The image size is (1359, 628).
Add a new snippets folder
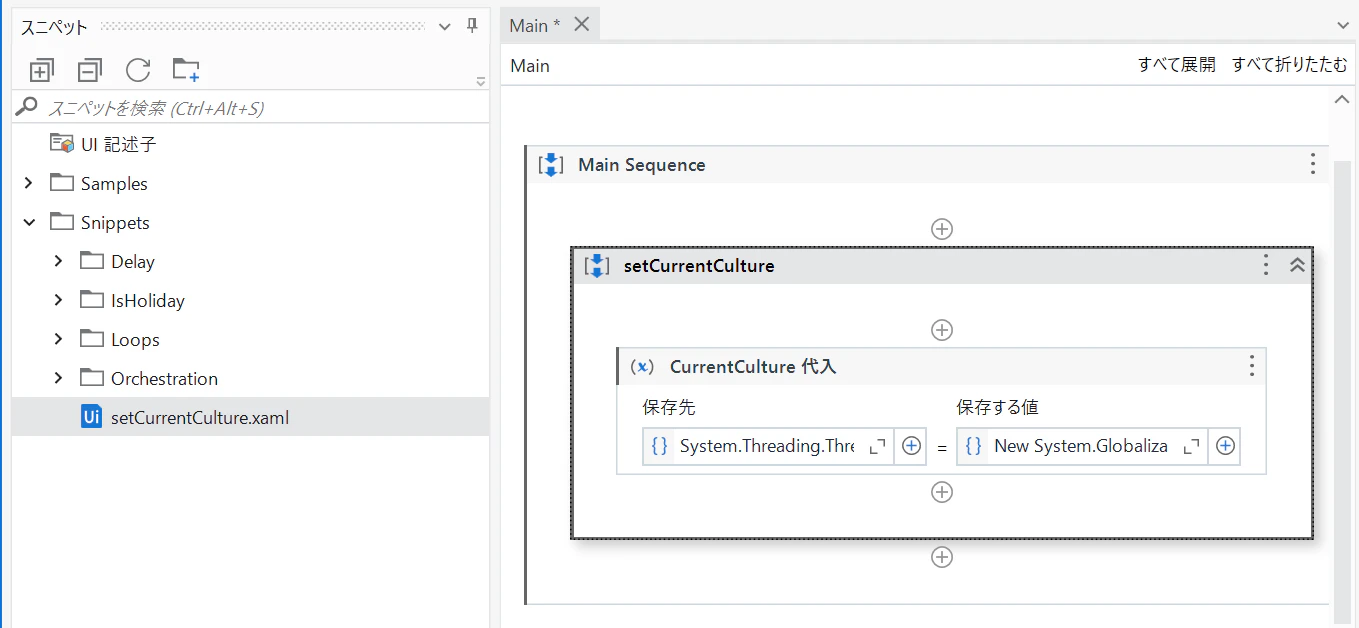pos(186,70)
